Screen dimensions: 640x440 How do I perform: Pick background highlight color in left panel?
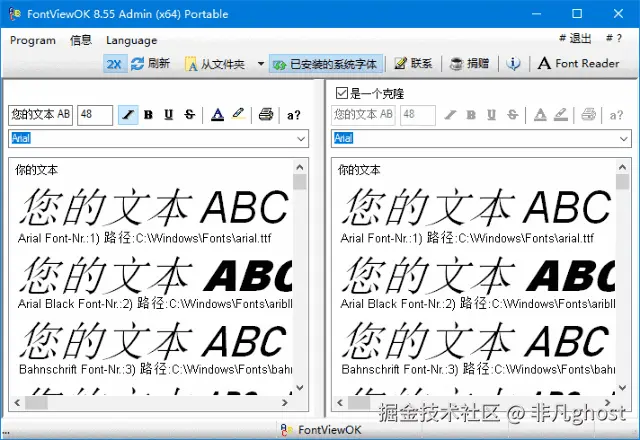238,115
